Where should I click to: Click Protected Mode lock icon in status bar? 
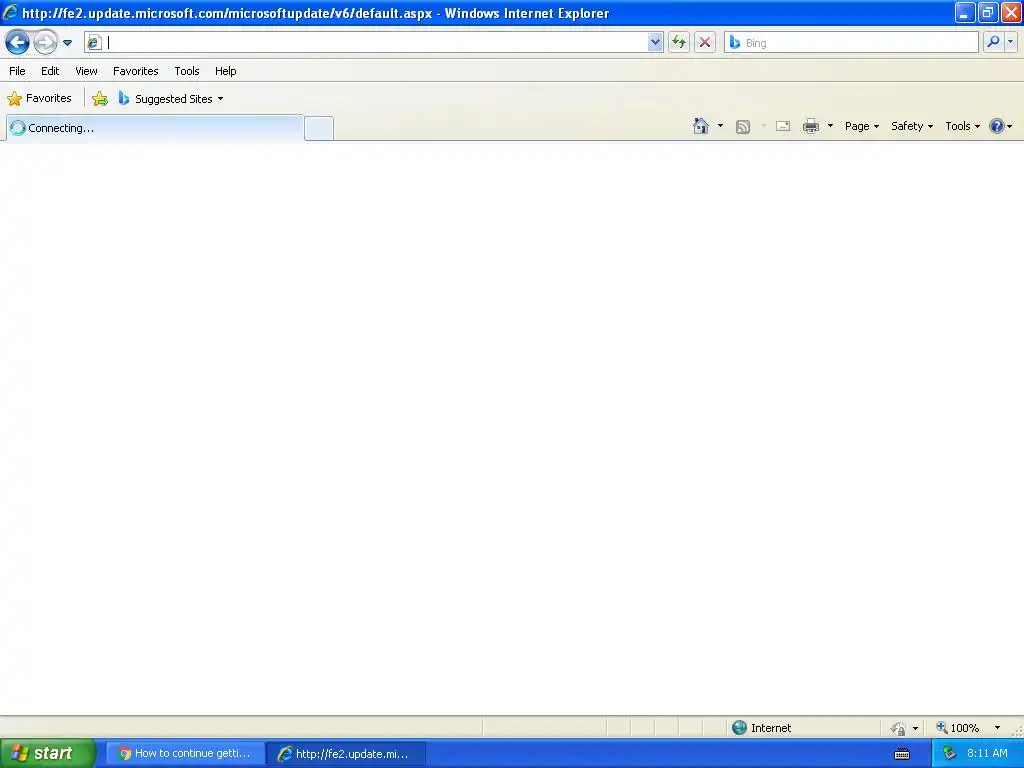pos(899,728)
